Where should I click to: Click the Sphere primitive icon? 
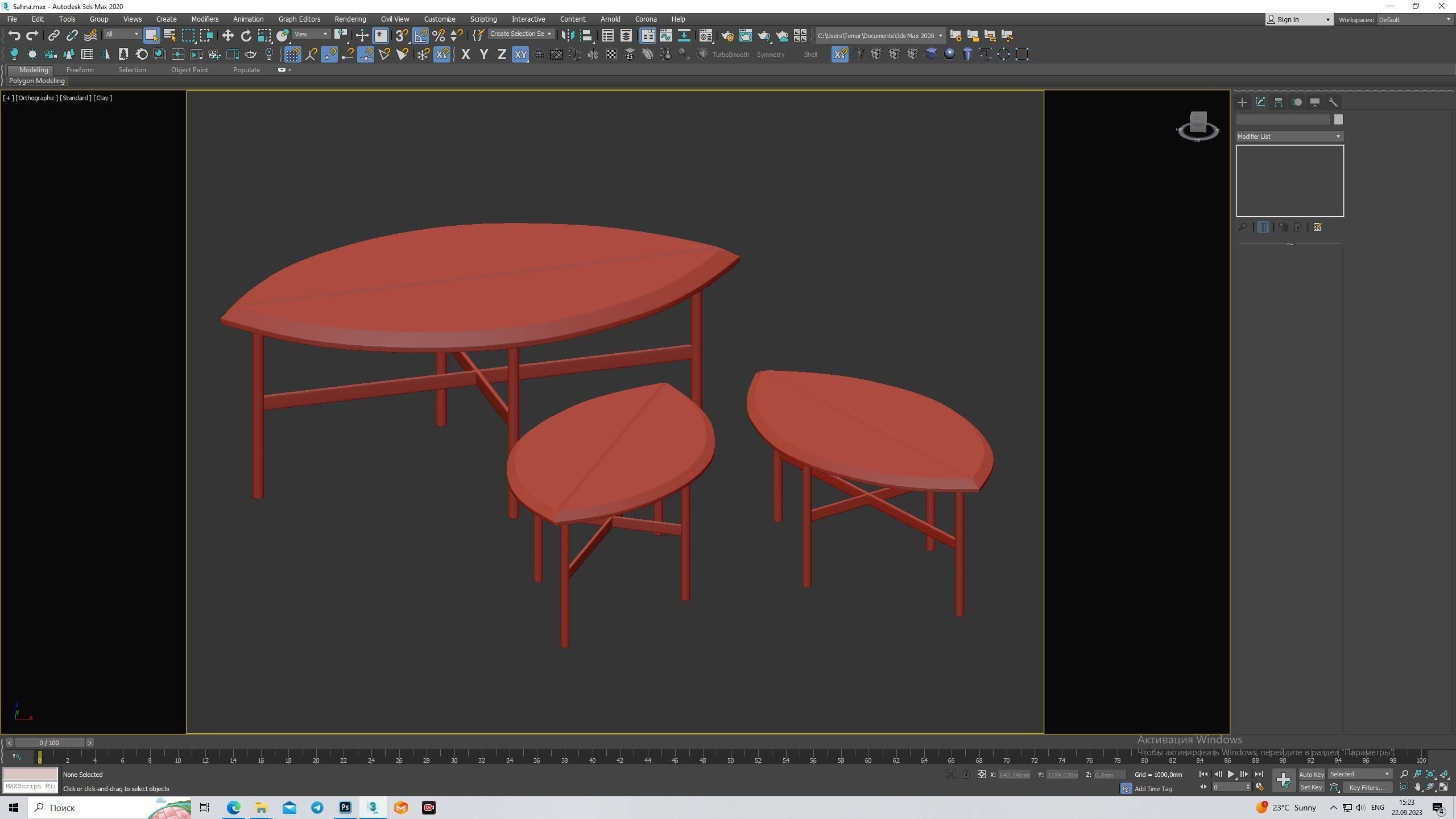949,54
